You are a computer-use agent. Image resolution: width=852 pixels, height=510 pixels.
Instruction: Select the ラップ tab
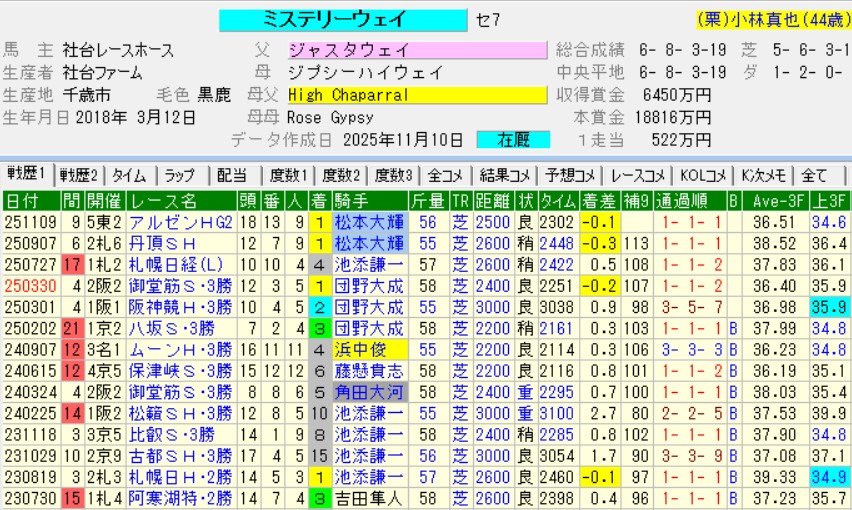coord(181,175)
